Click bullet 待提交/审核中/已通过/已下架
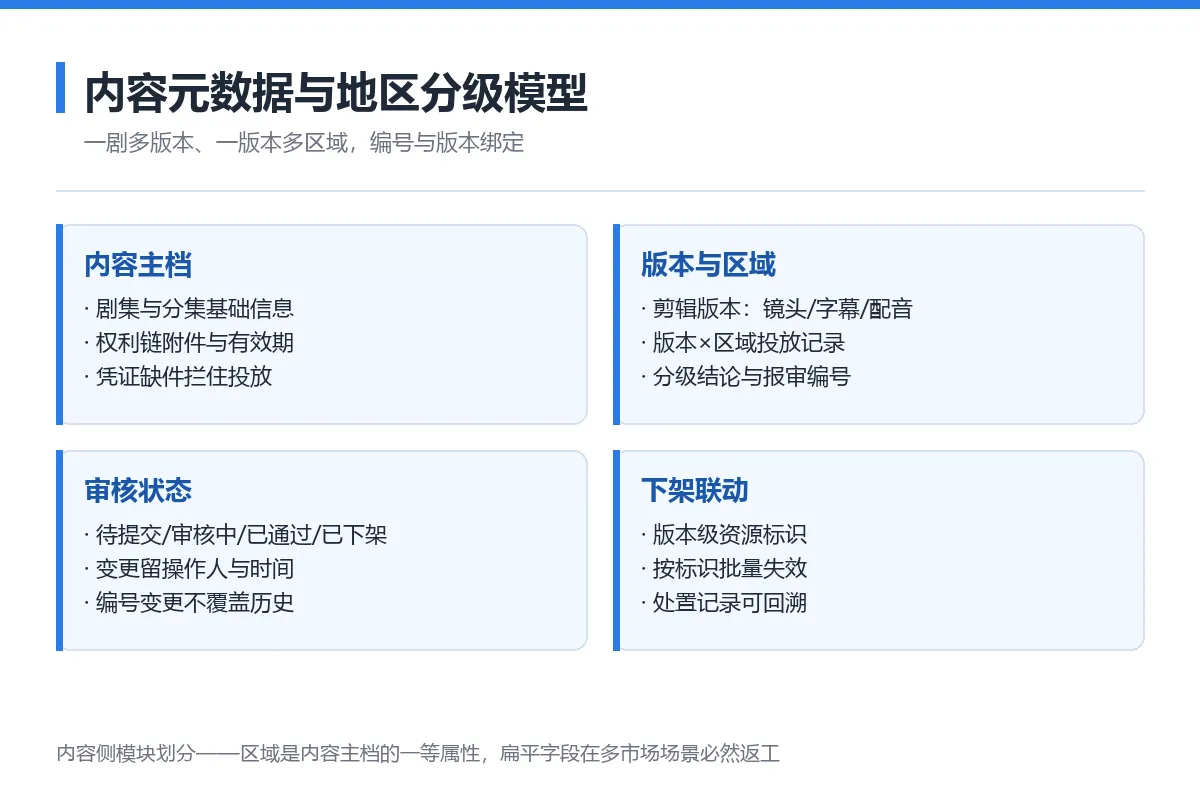This screenshot has width=1200, height=800. pyautogui.click(x=236, y=535)
